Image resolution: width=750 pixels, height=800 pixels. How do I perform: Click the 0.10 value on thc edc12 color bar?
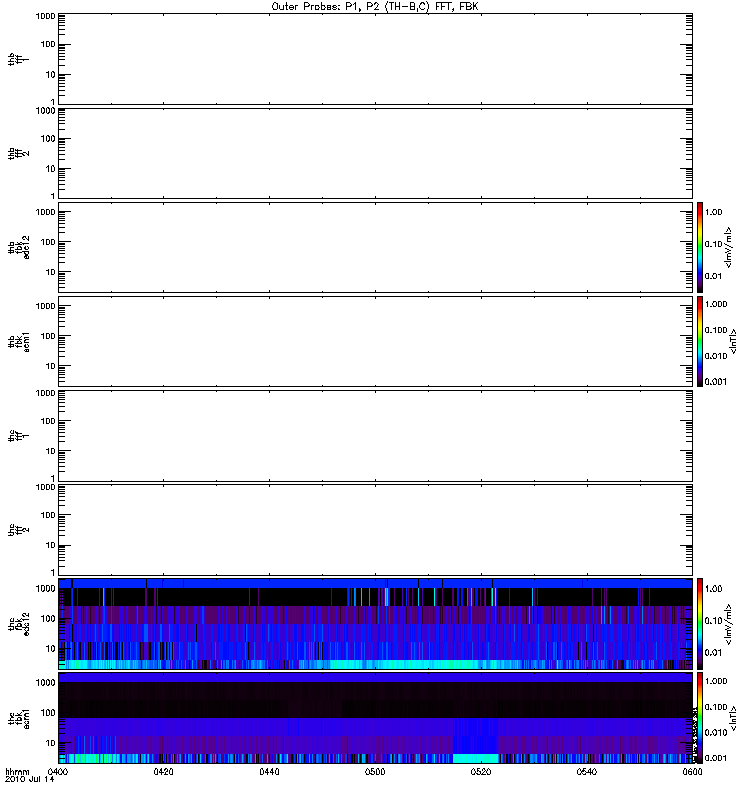[713, 621]
